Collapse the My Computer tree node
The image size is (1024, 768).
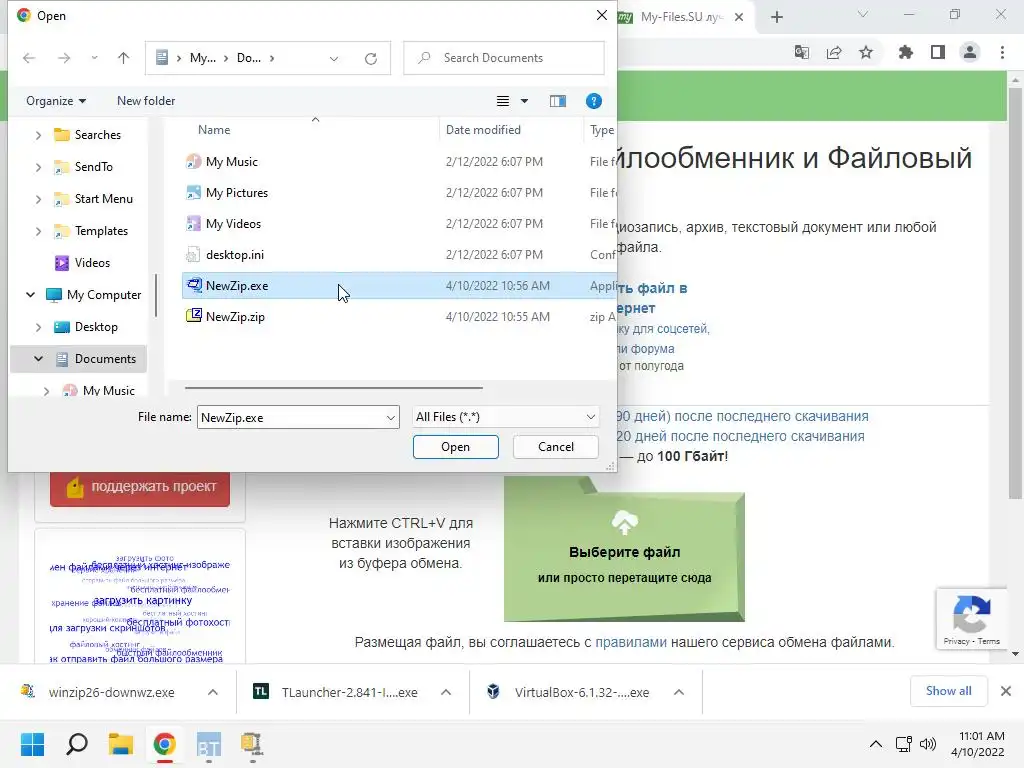pos(30,295)
